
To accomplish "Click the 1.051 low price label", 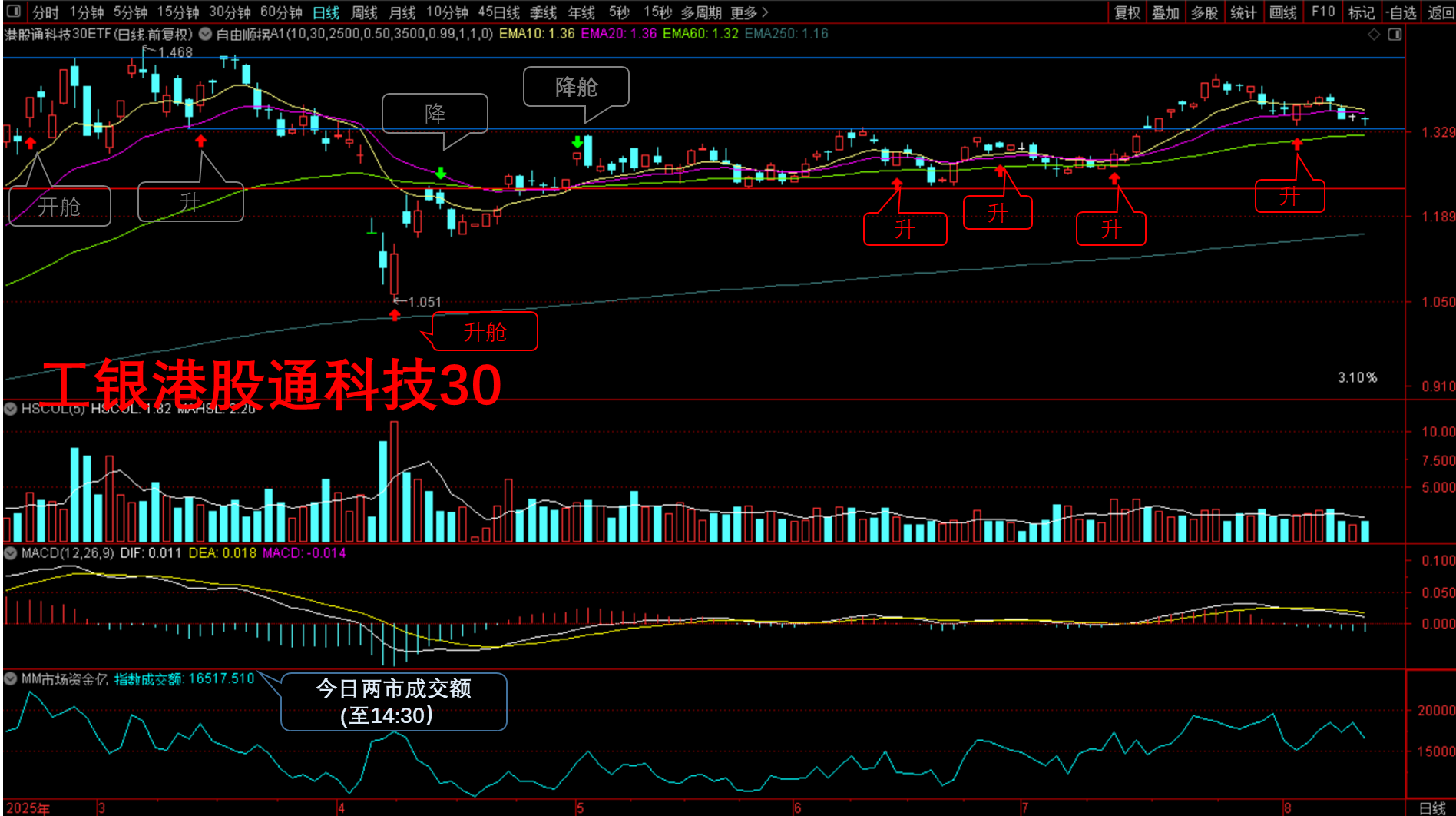I will (424, 302).
